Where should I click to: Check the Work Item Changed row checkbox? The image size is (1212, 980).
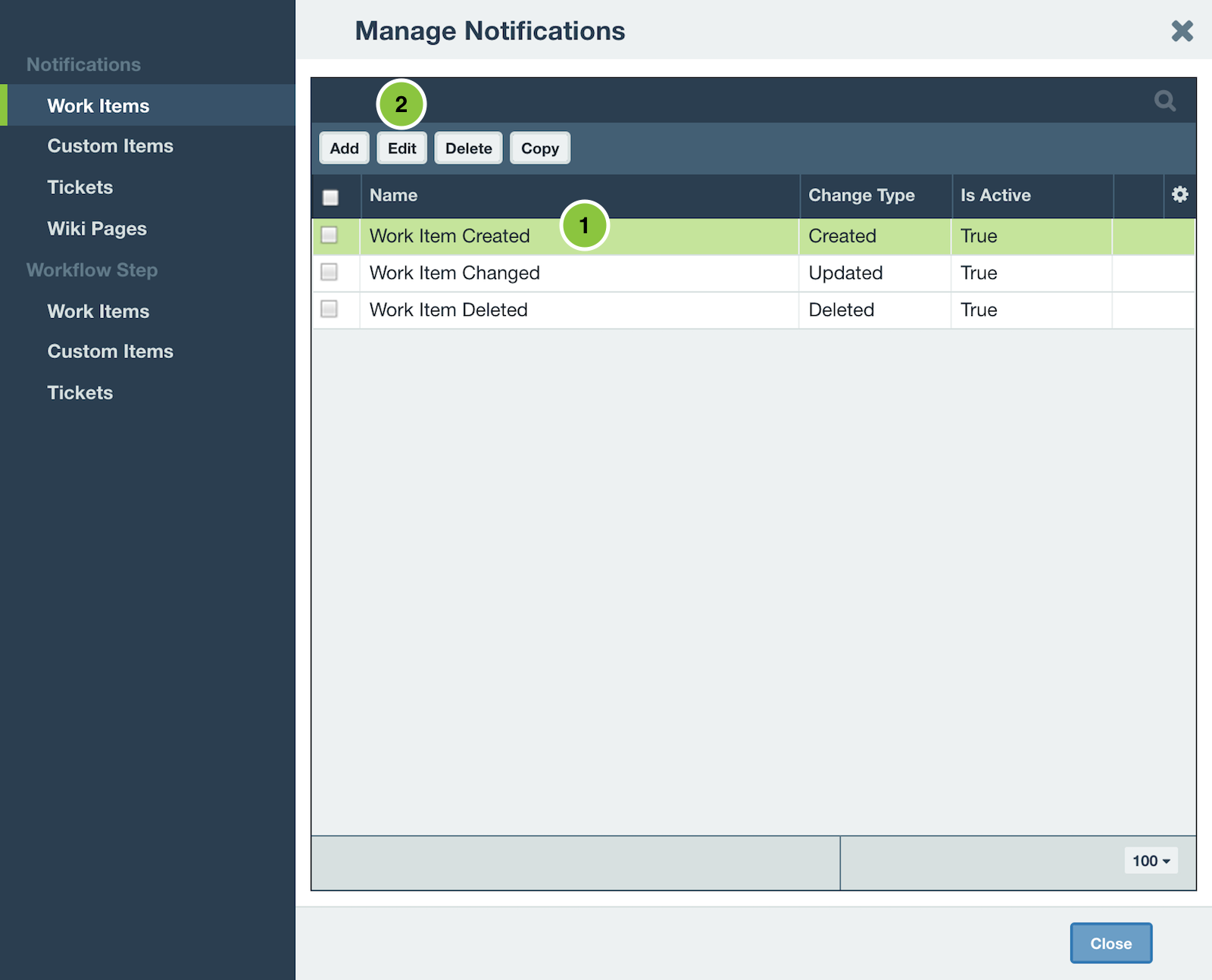tap(330, 273)
